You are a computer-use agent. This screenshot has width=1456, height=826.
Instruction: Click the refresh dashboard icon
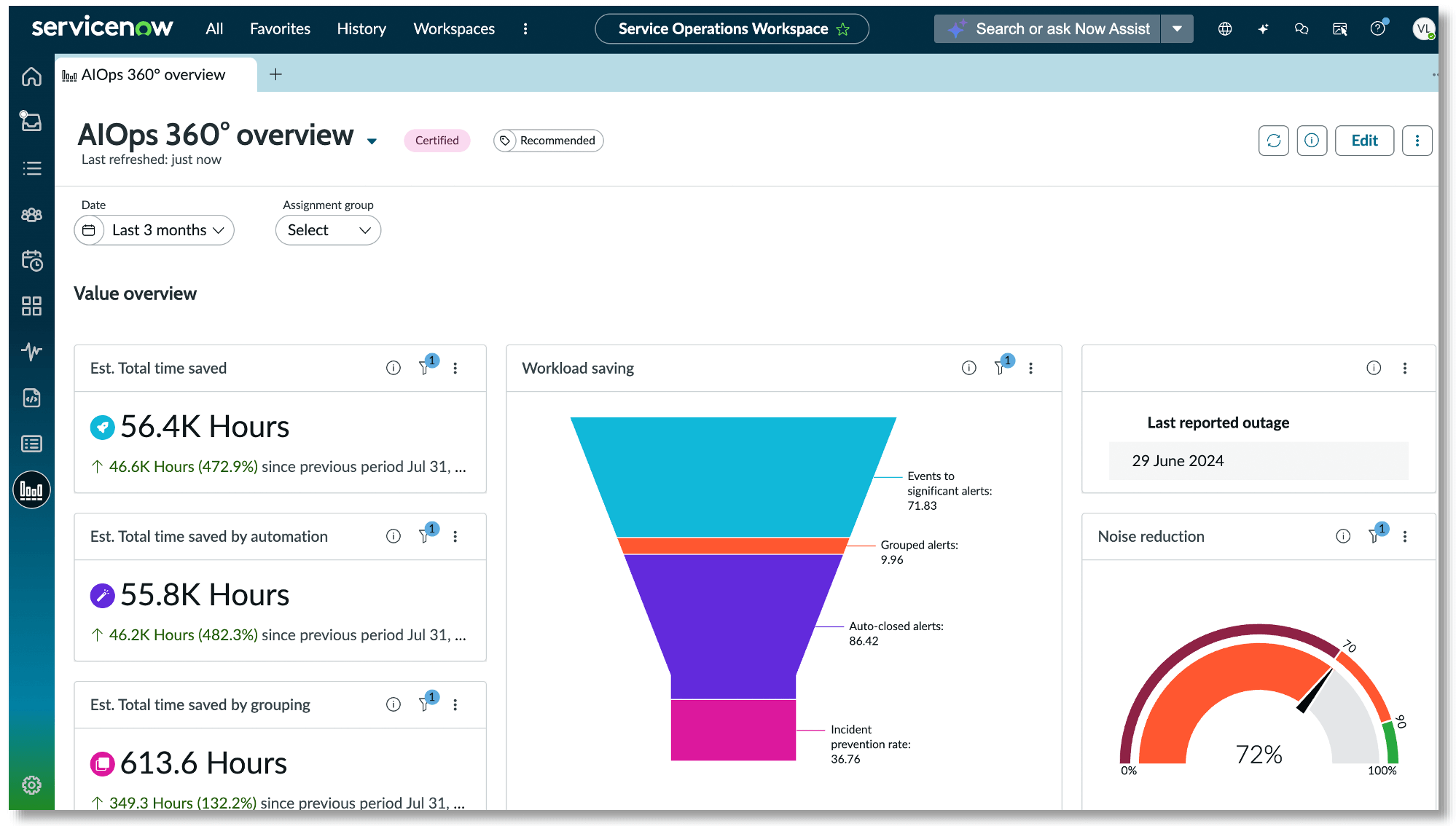tap(1273, 141)
